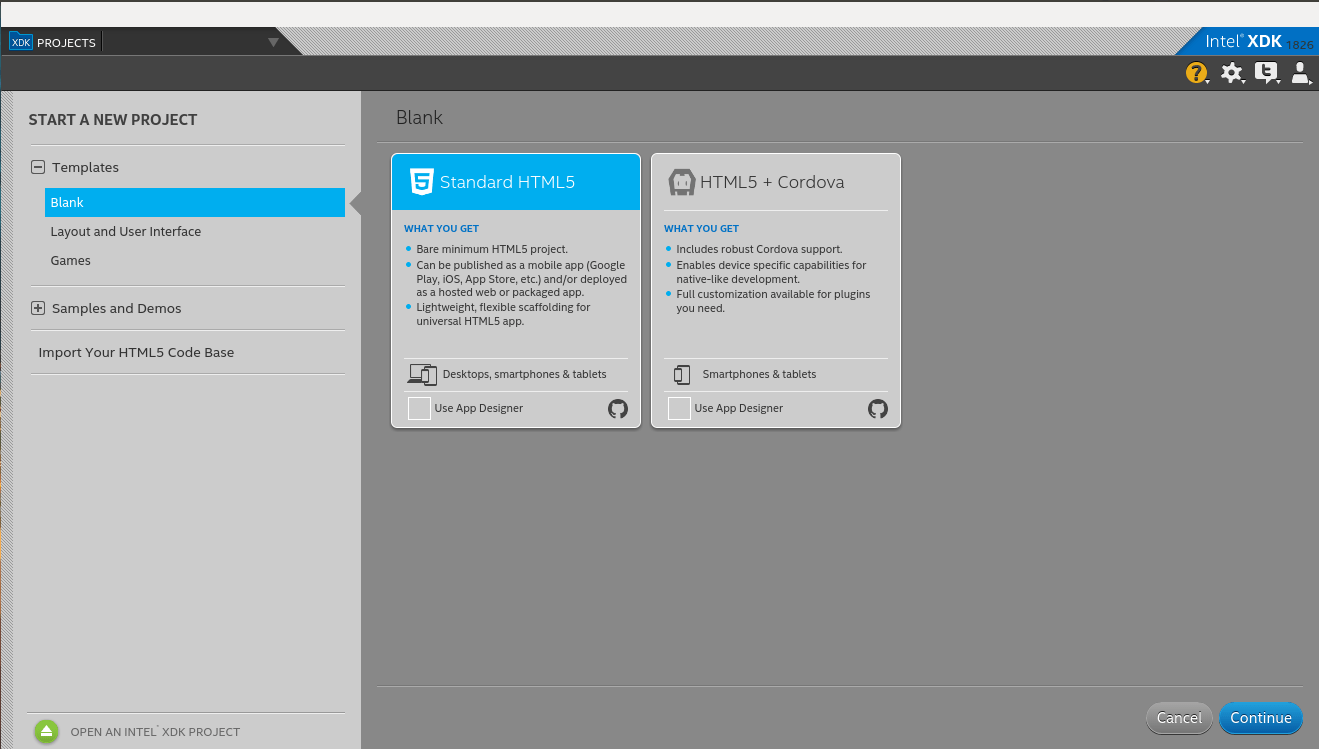Enable Use App Designer for Standard HTML5
The image size is (1319, 749).
[x=418, y=408]
